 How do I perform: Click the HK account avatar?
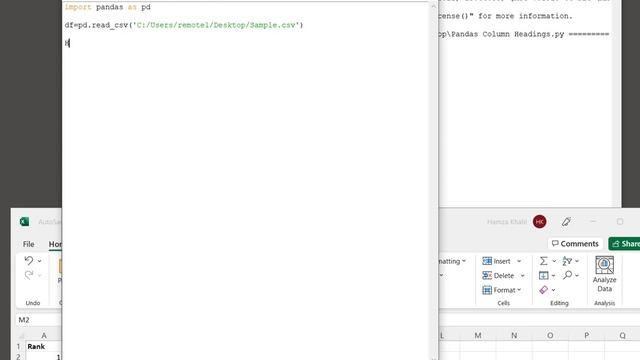[x=540, y=222]
